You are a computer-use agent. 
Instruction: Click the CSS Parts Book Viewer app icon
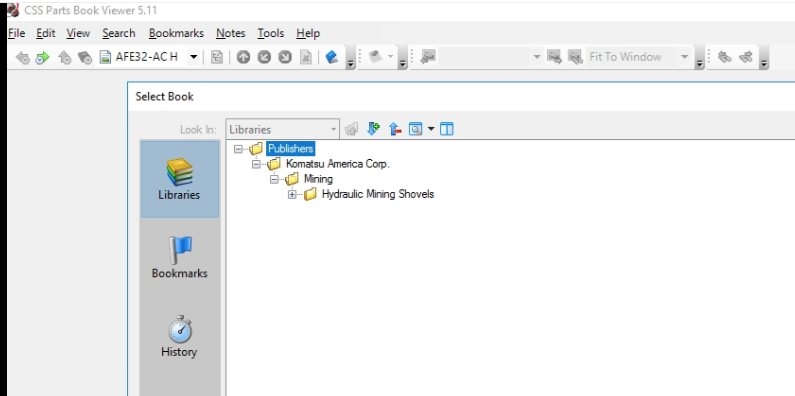click(13, 10)
